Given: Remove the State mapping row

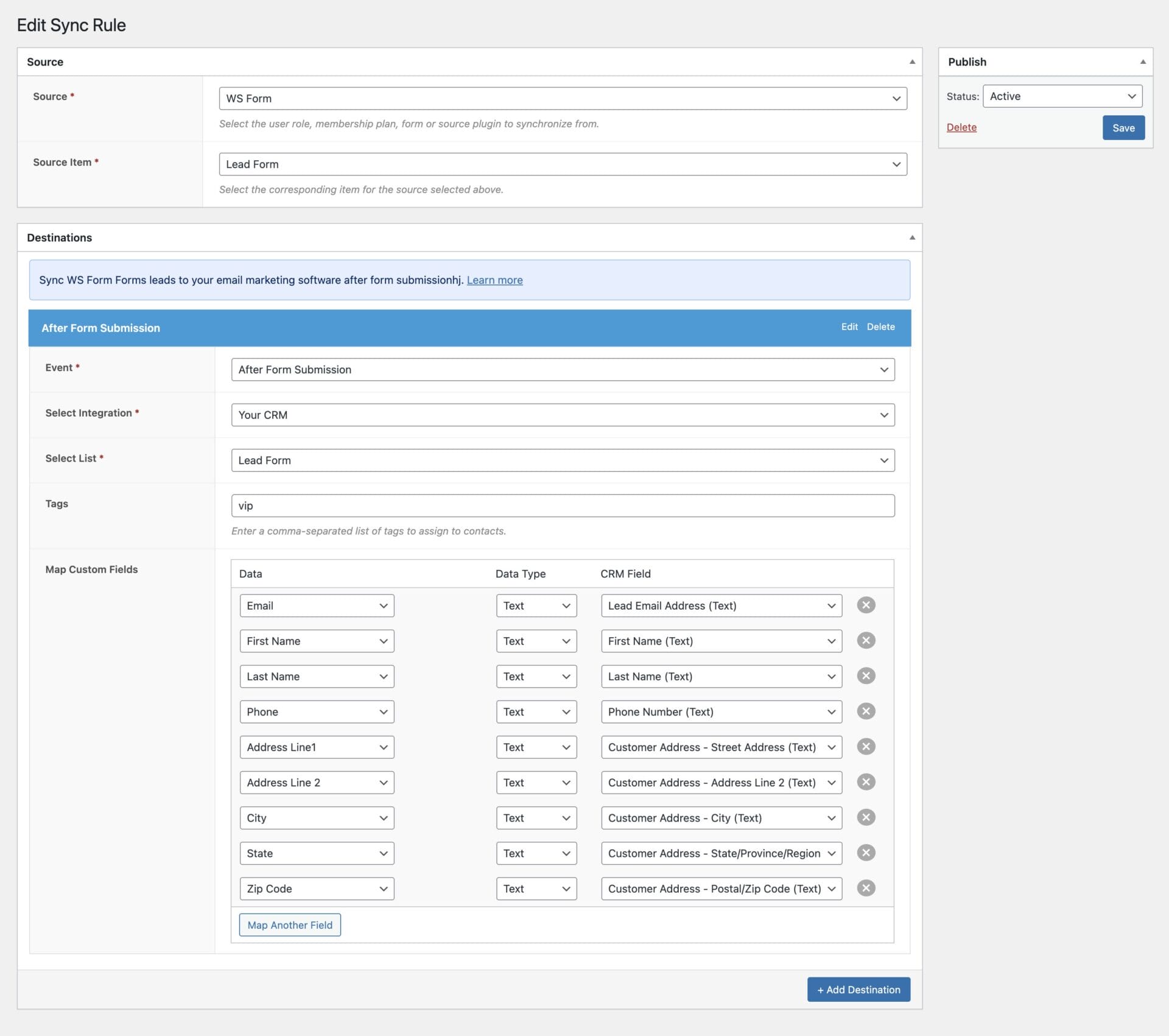Looking at the screenshot, I should (x=866, y=852).
